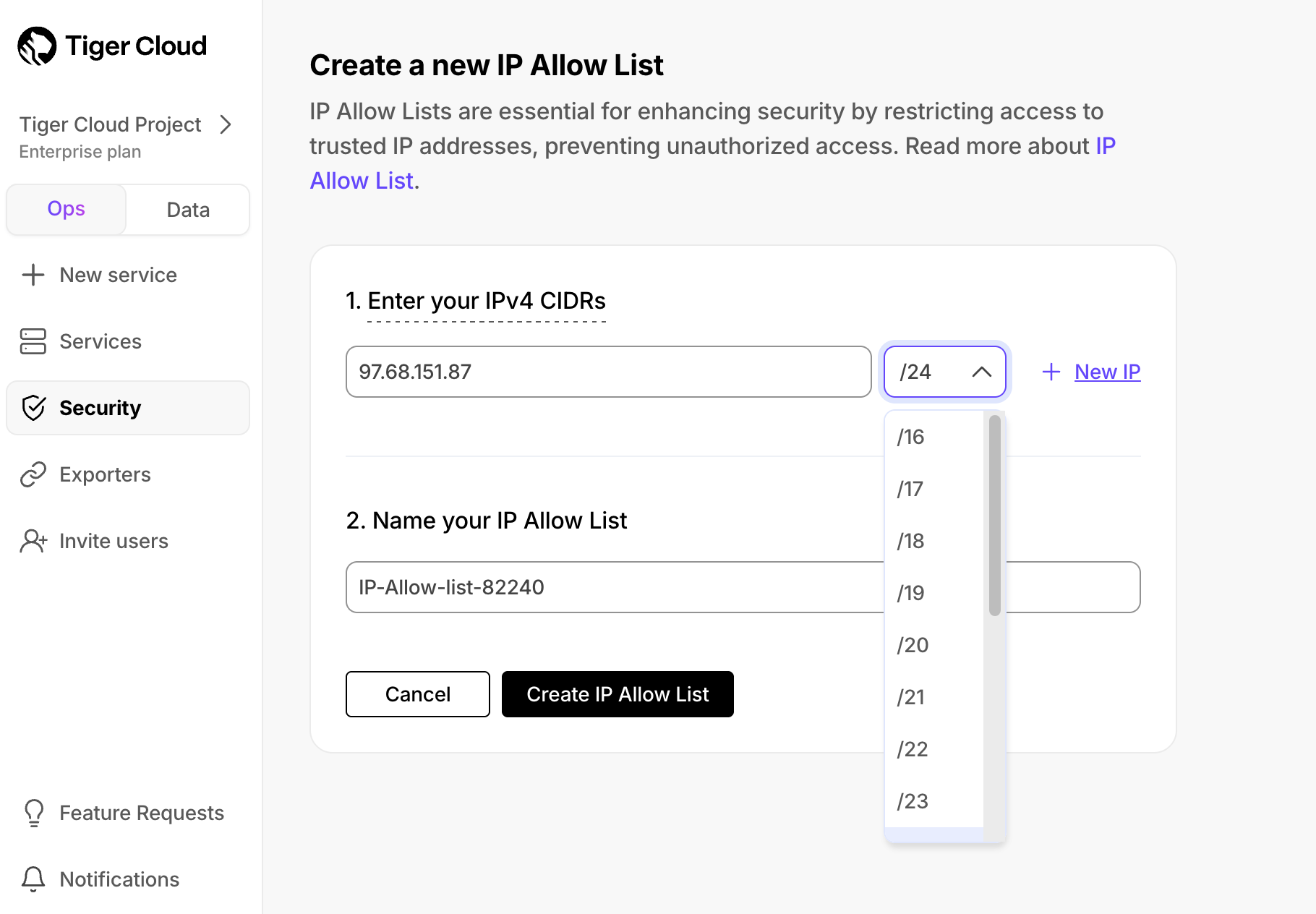This screenshot has width=1316, height=914.
Task: Click the plus icon beside New service
Action: pyautogui.click(x=33, y=275)
